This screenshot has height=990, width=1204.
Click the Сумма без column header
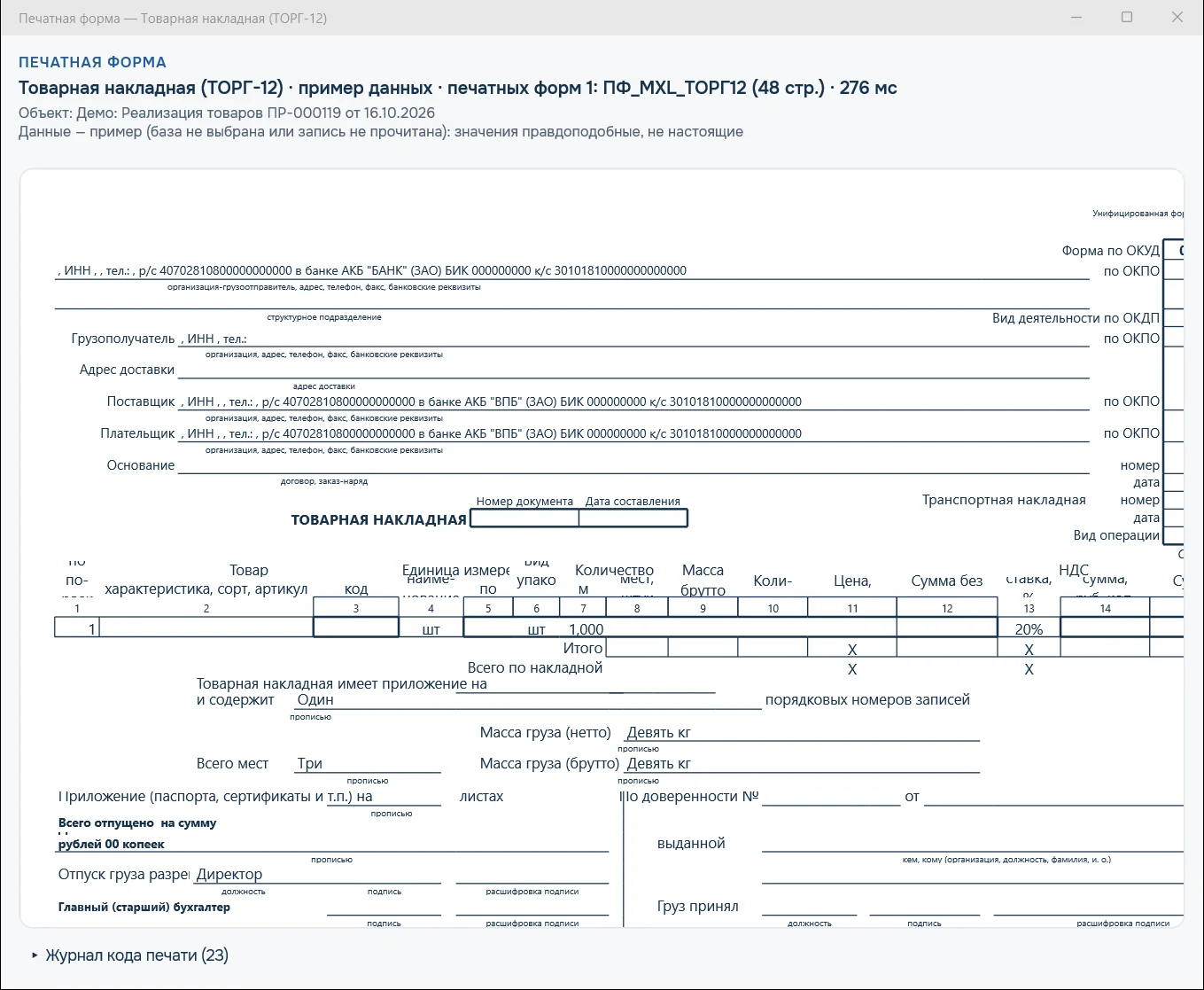click(x=947, y=581)
